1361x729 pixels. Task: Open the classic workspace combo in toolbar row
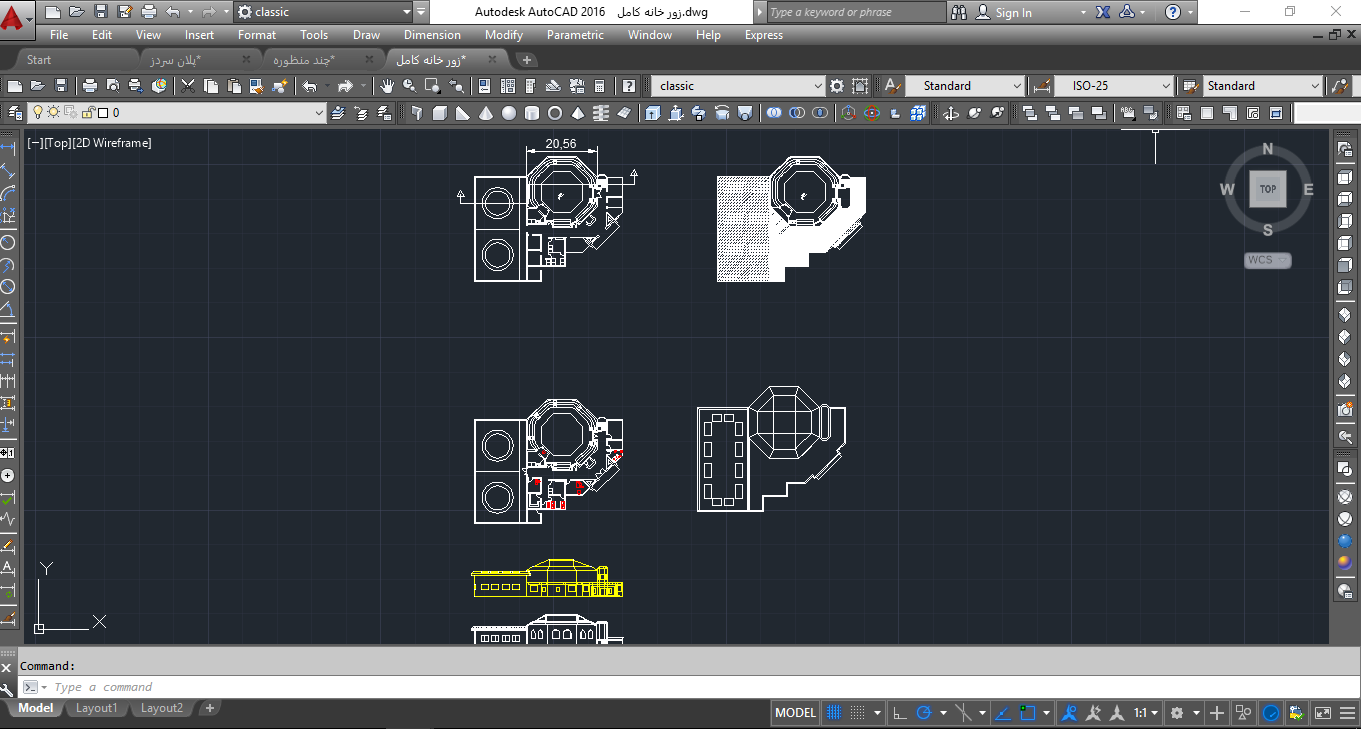[x=739, y=86]
